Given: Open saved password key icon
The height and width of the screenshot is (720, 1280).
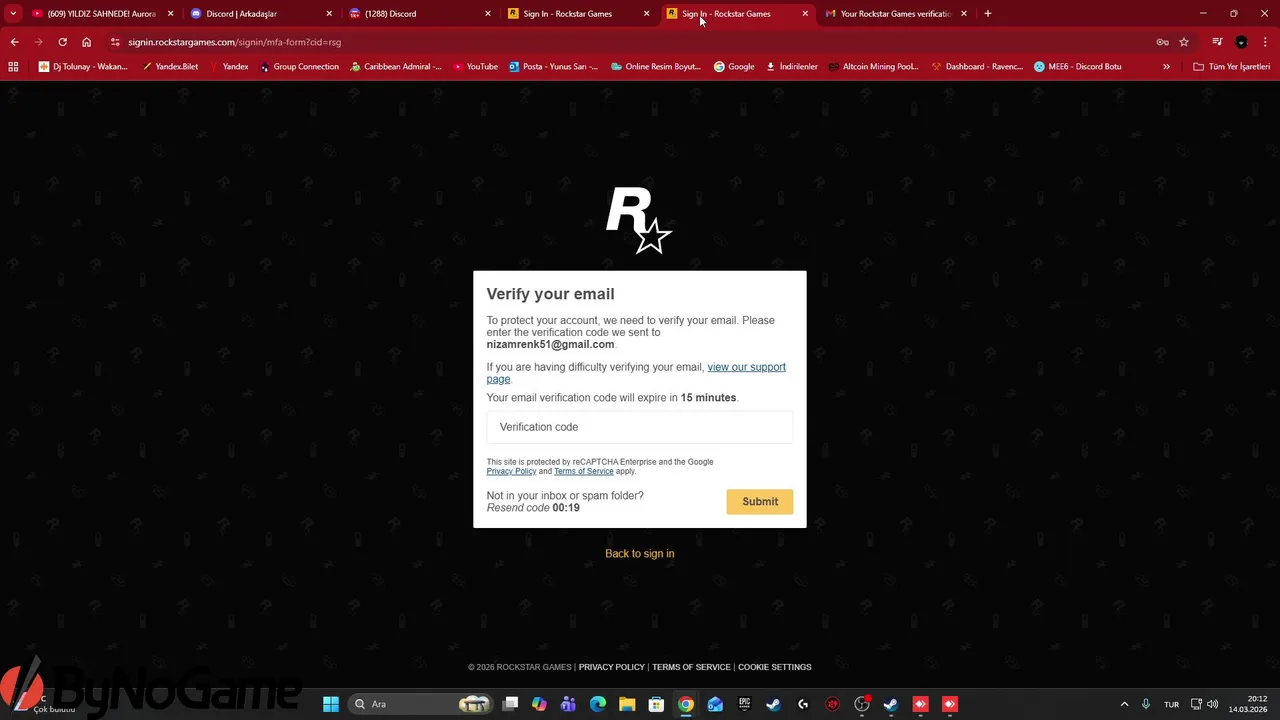Looking at the screenshot, I should (1162, 42).
